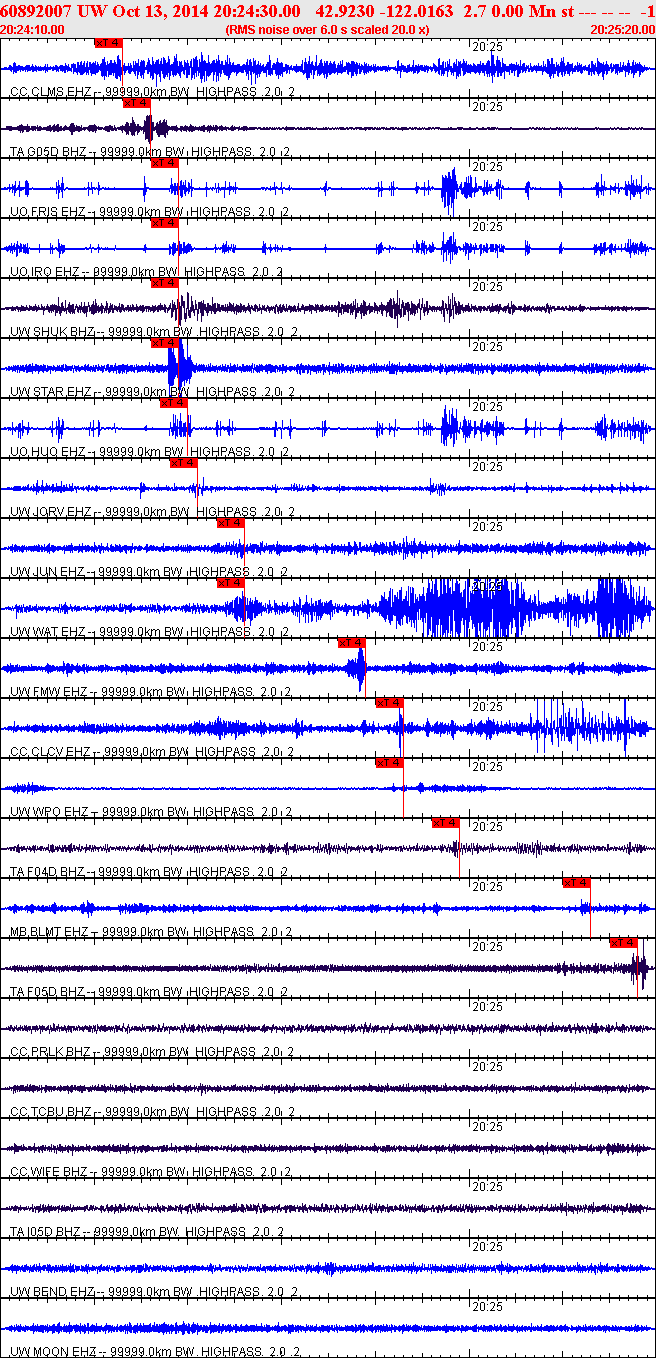Screen dimensions: 656x1358
Task: Click the 20:25 time tick on UW.MOON trace
Action: click(487, 1306)
